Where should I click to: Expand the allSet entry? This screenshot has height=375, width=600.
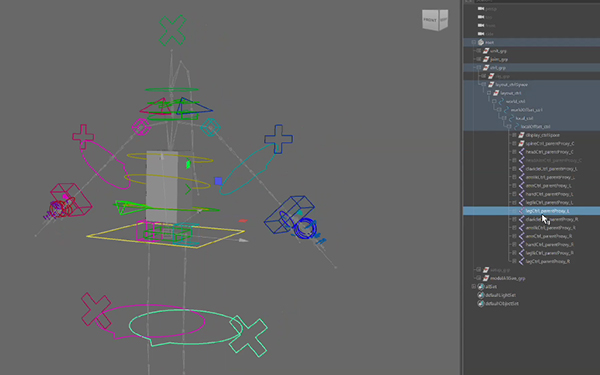click(474, 286)
